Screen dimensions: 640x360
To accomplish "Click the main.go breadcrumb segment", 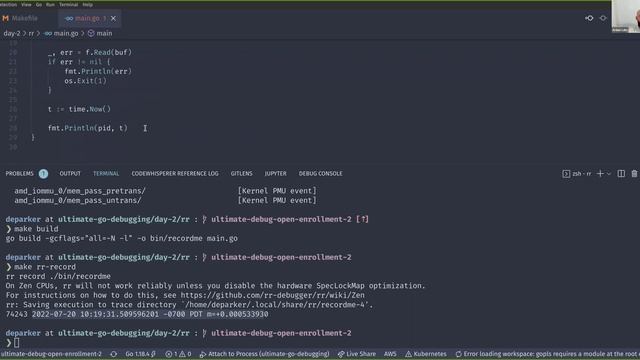I will pos(61,33).
